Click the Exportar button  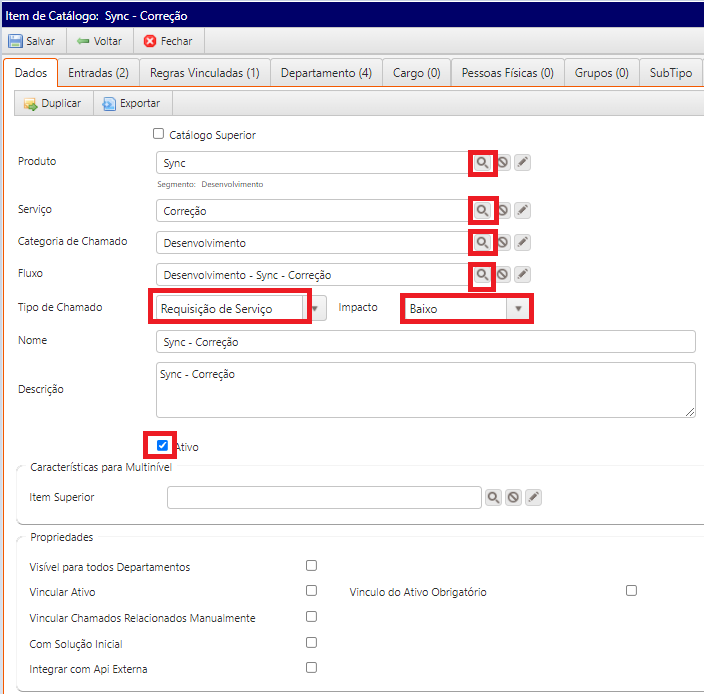pyautogui.click(x=134, y=103)
